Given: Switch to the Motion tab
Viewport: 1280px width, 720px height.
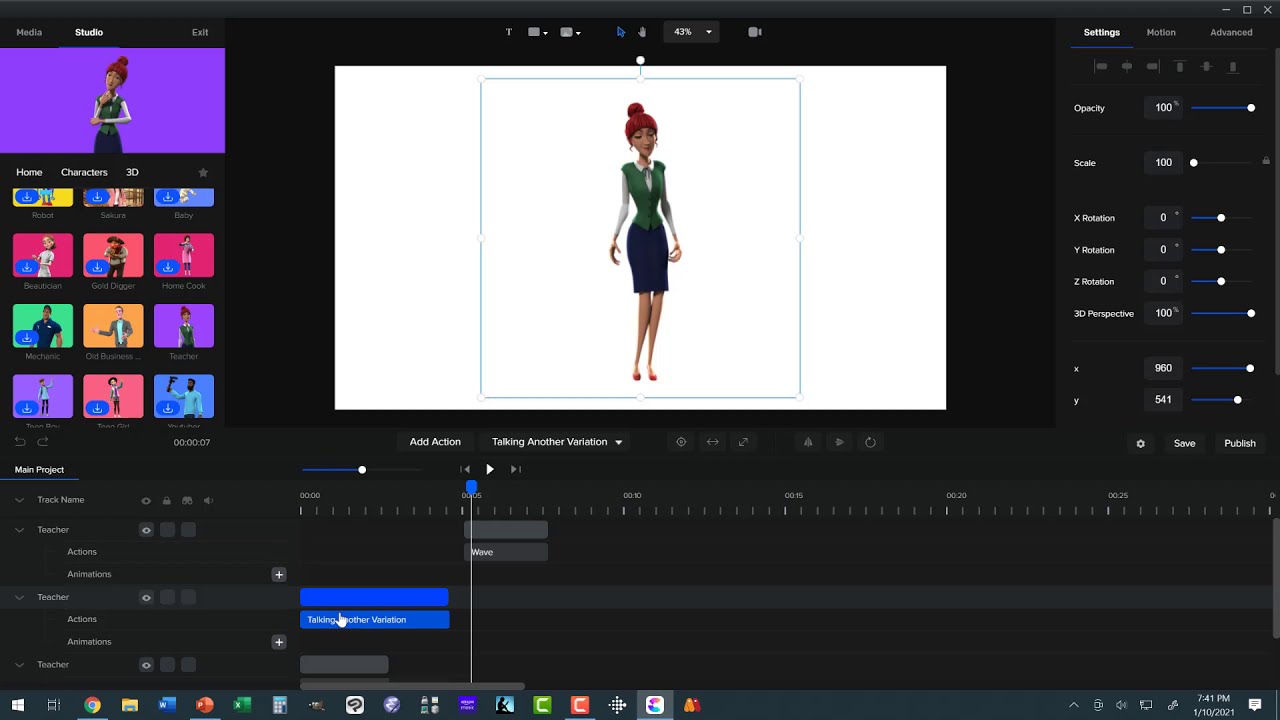Looking at the screenshot, I should [1161, 32].
